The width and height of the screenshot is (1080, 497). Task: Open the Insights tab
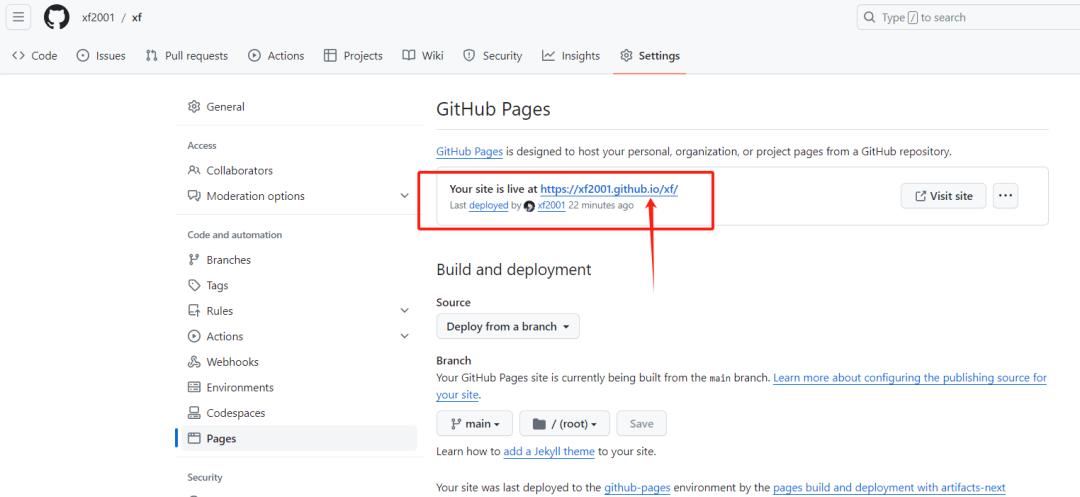571,56
